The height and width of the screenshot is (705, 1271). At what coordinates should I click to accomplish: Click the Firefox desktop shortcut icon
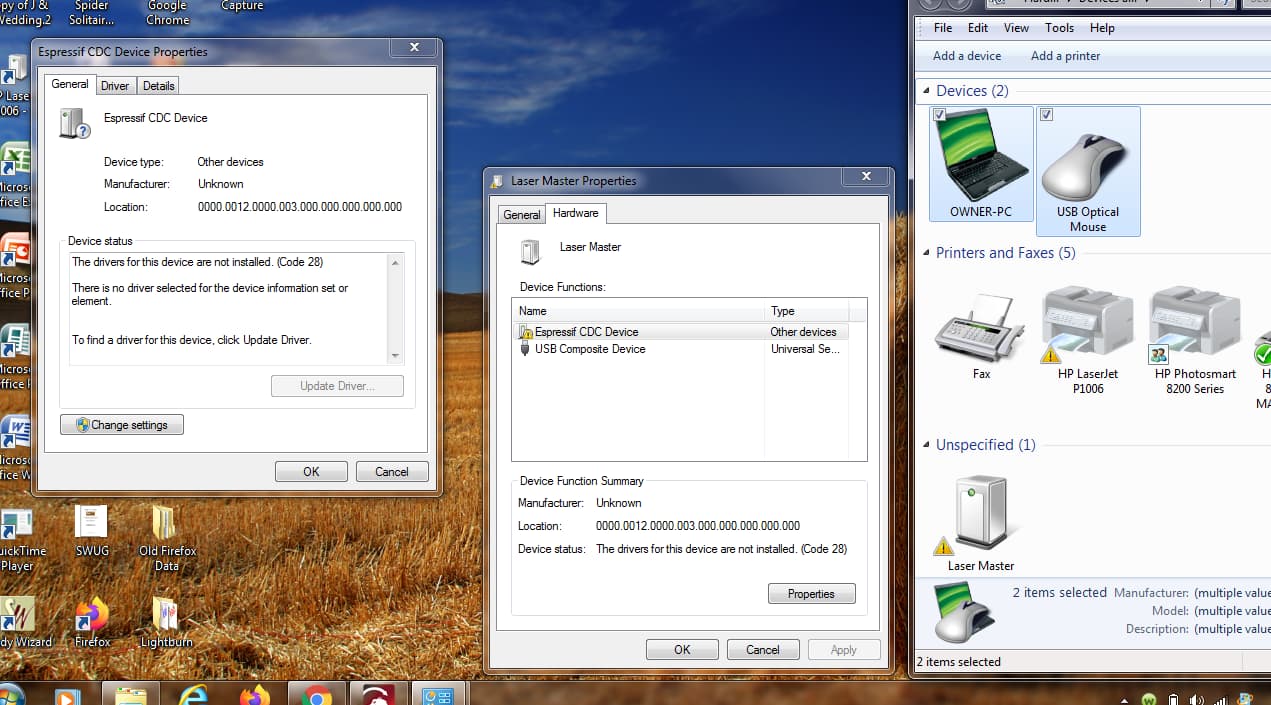pos(92,615)
